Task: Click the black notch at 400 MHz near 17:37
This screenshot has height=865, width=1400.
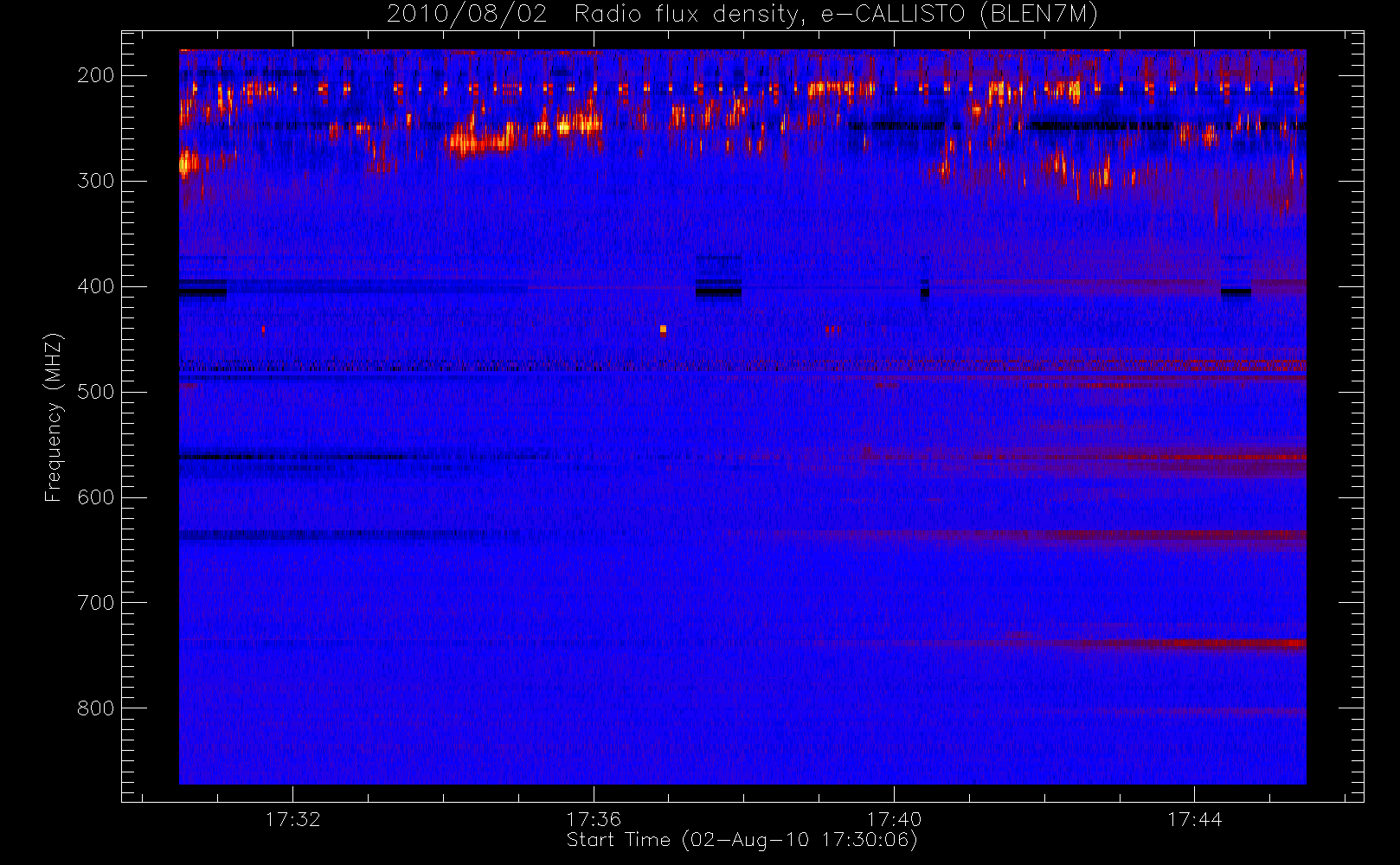Action: click(718, 292)
